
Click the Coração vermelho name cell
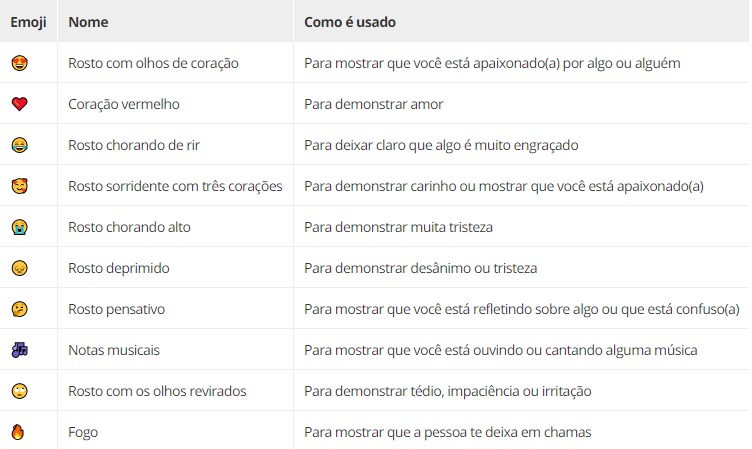(x=124, y=104)
